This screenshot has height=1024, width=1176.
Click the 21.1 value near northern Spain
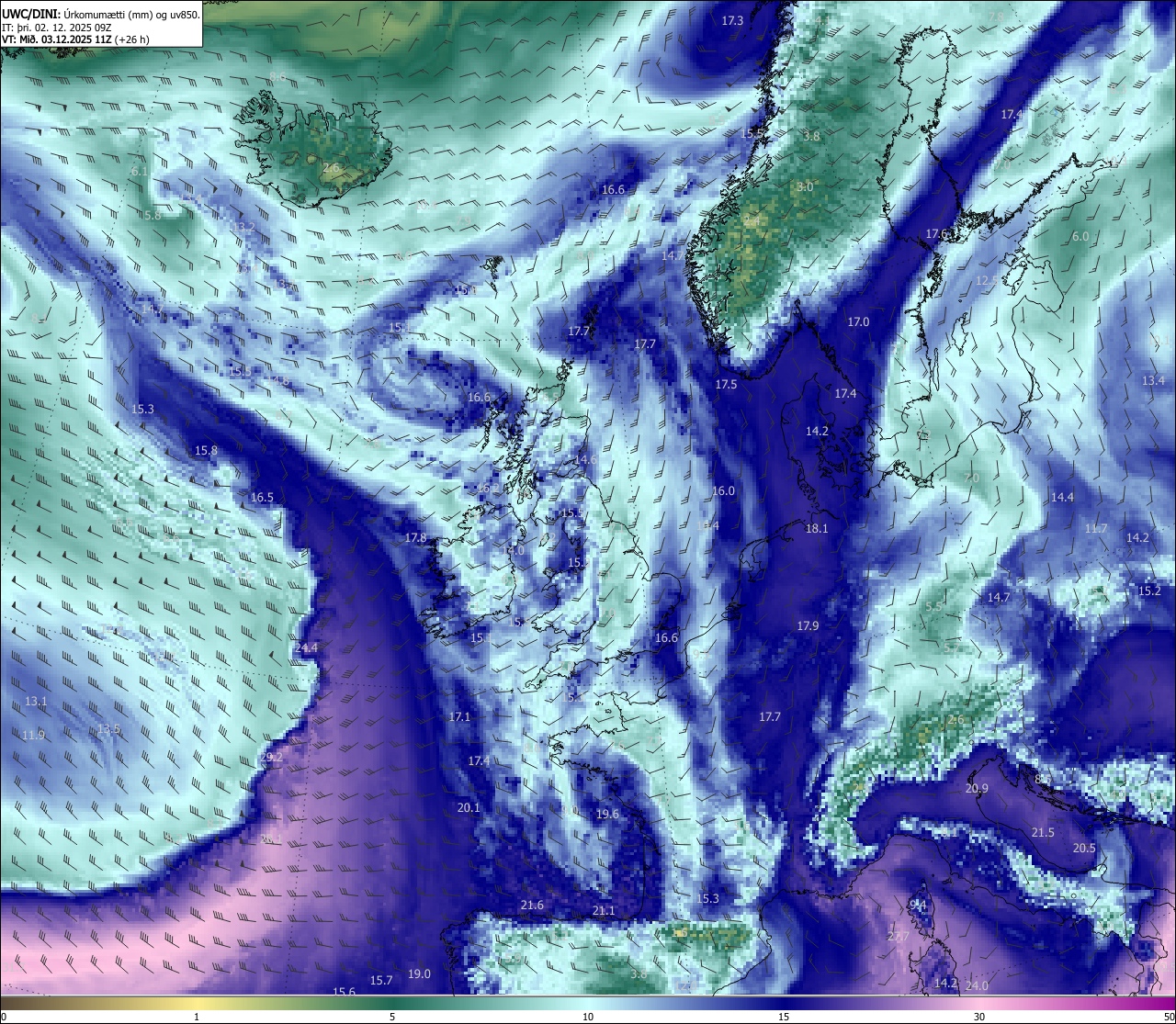(604, 910)
